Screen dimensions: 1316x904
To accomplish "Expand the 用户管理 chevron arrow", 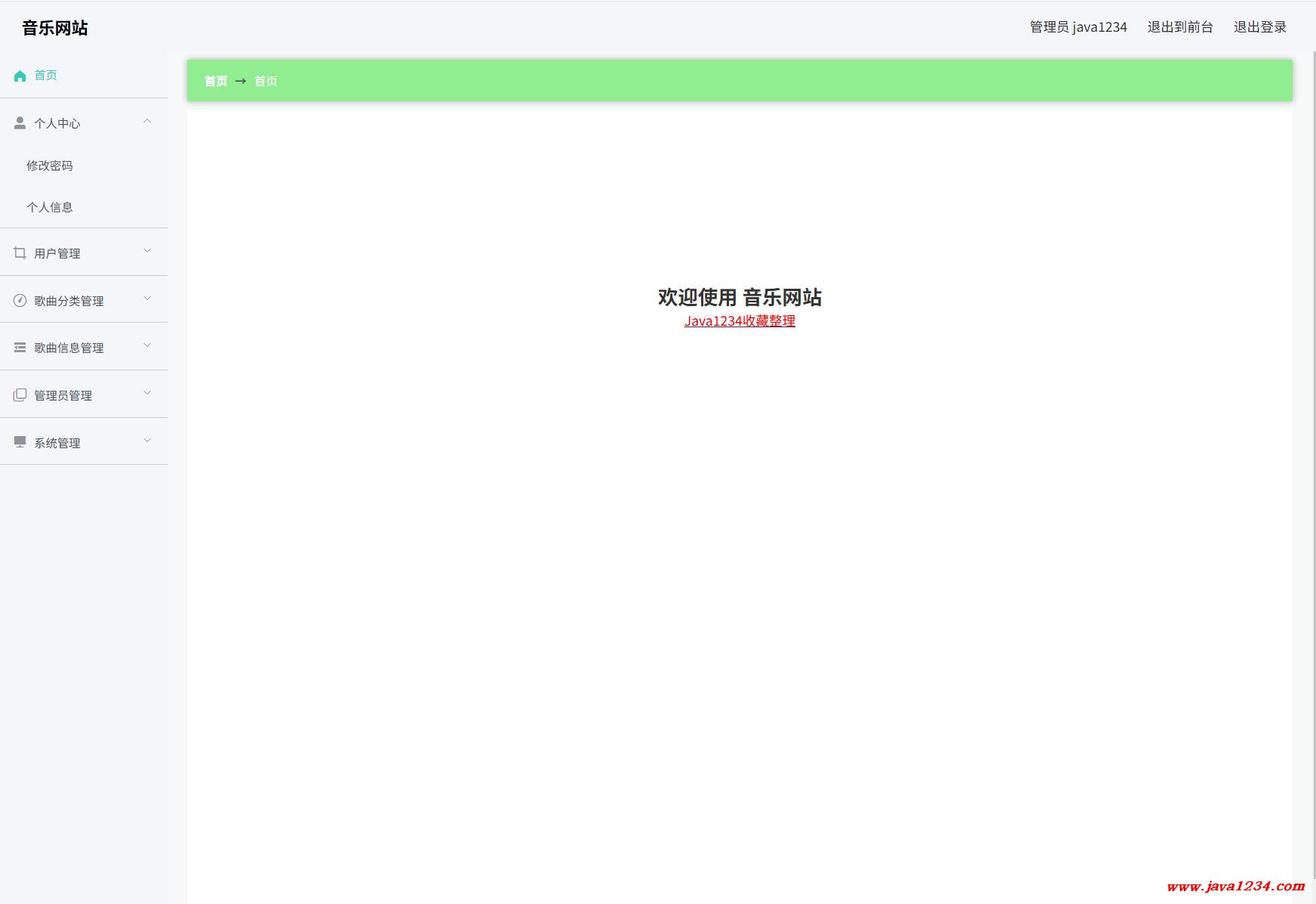I will tap(147, 251).
